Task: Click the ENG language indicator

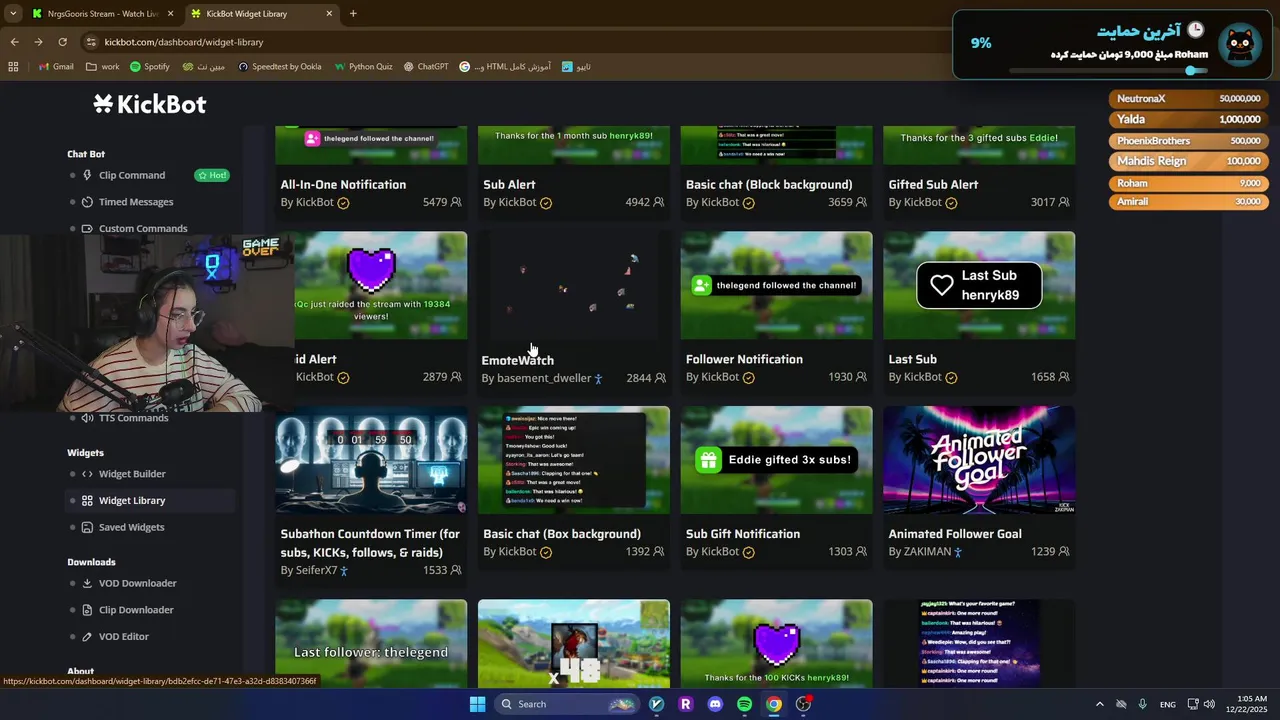Action: point(1168,704)
